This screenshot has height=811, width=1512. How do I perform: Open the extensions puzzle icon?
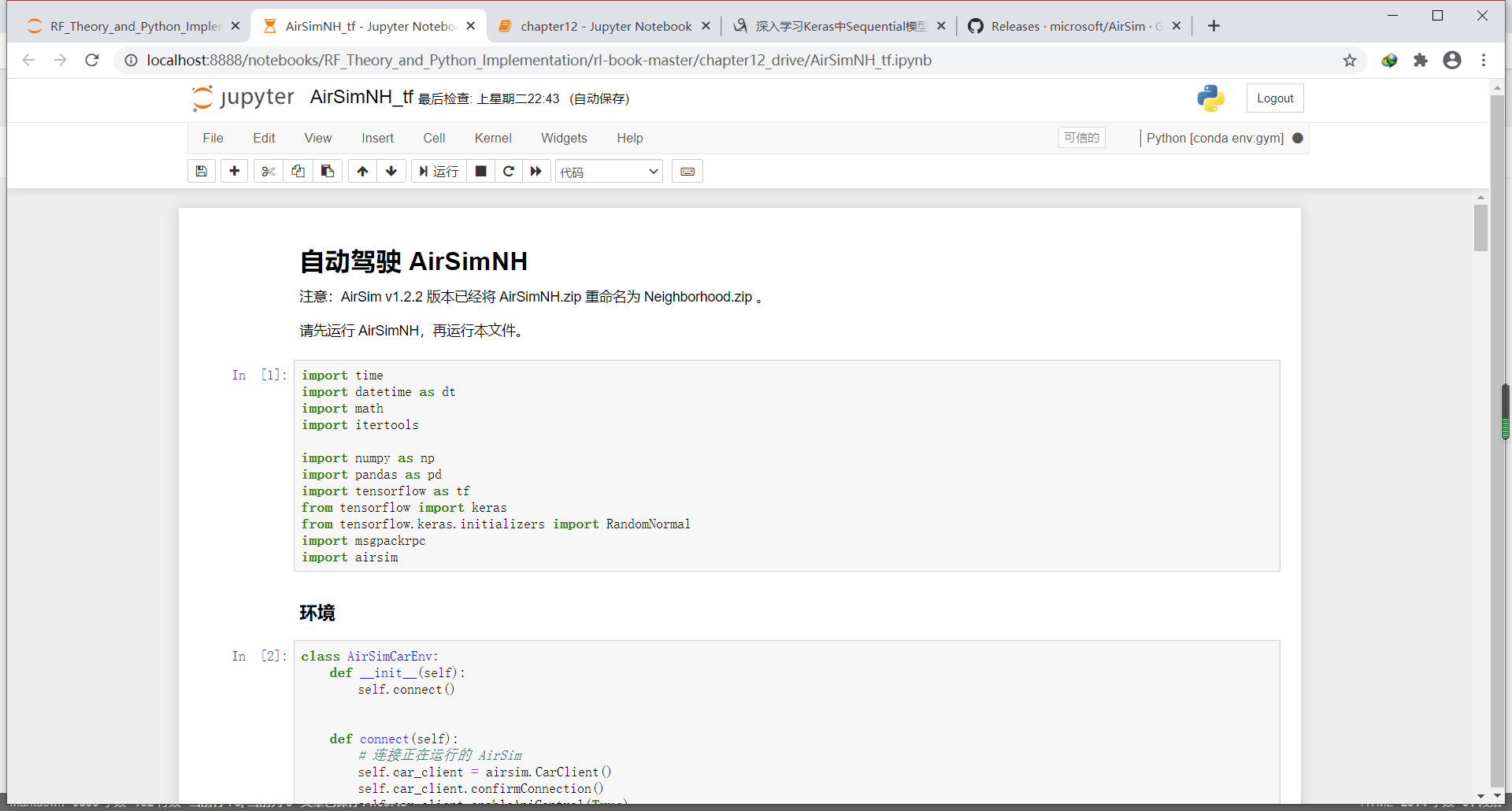tap(1421, 61)
